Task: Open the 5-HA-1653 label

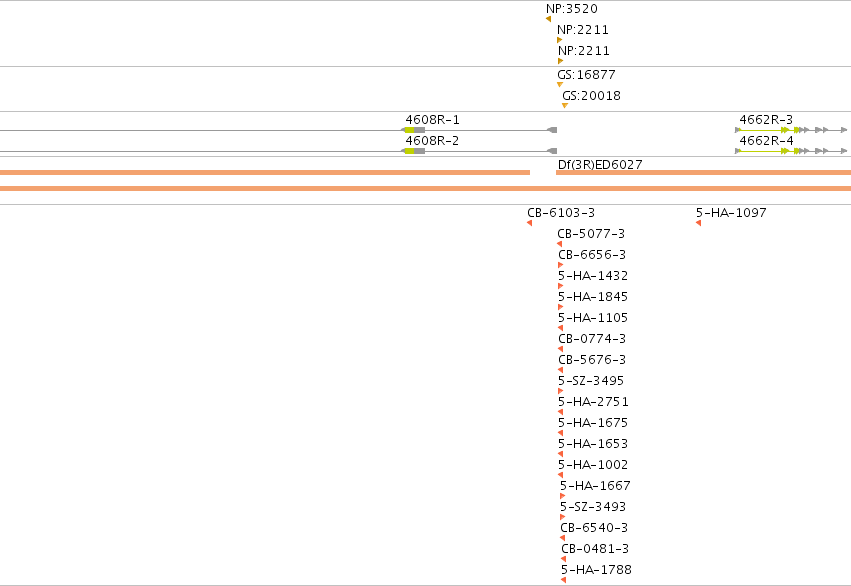Action: [593, 444]
